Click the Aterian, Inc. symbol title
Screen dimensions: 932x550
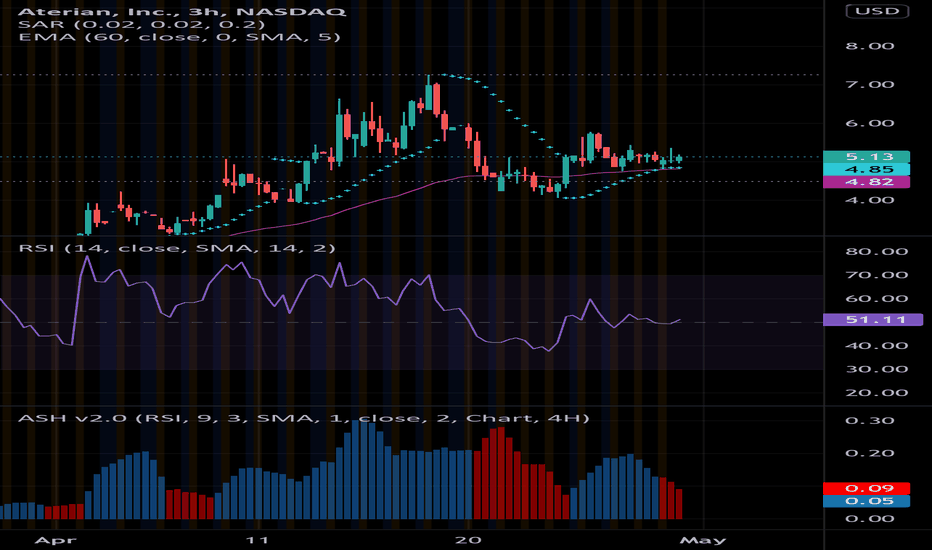pos(181,11)
